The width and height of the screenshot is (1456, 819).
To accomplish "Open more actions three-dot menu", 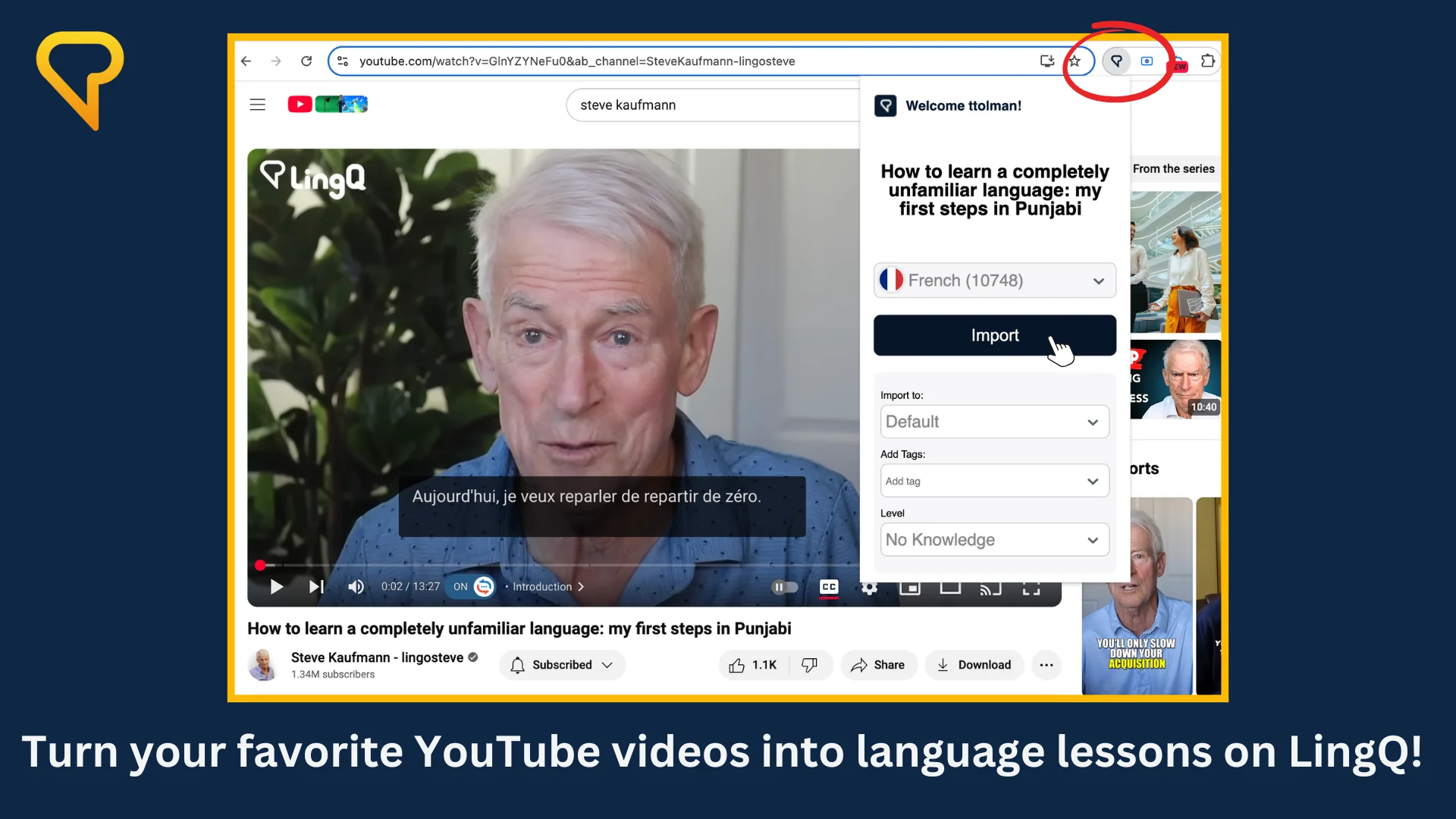I will 1046,665.
